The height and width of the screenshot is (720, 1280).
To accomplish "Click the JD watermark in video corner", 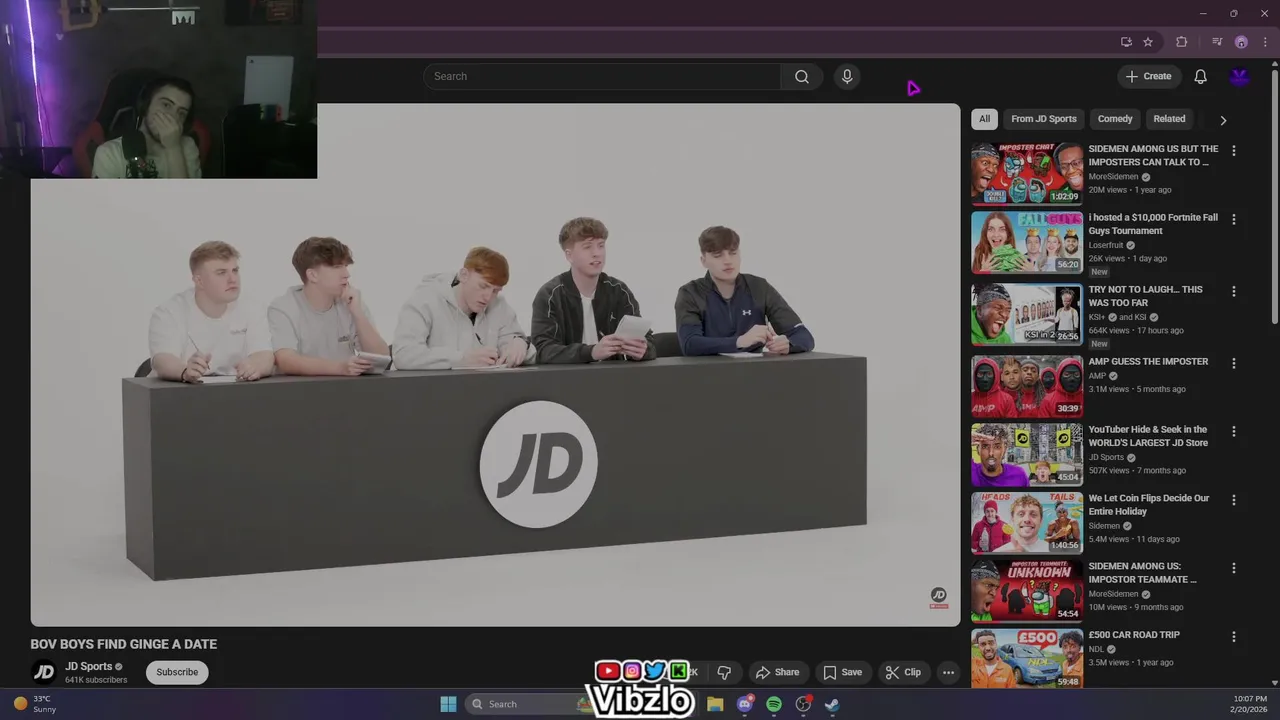I will click(938, 598).
